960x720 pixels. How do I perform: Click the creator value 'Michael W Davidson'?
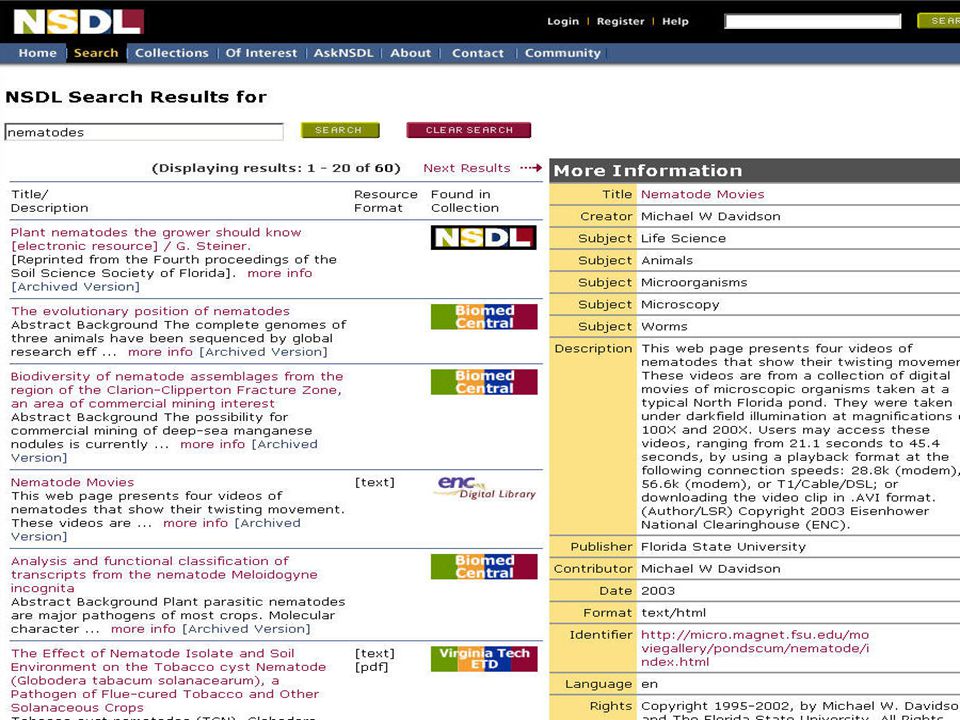click(711, 217)
